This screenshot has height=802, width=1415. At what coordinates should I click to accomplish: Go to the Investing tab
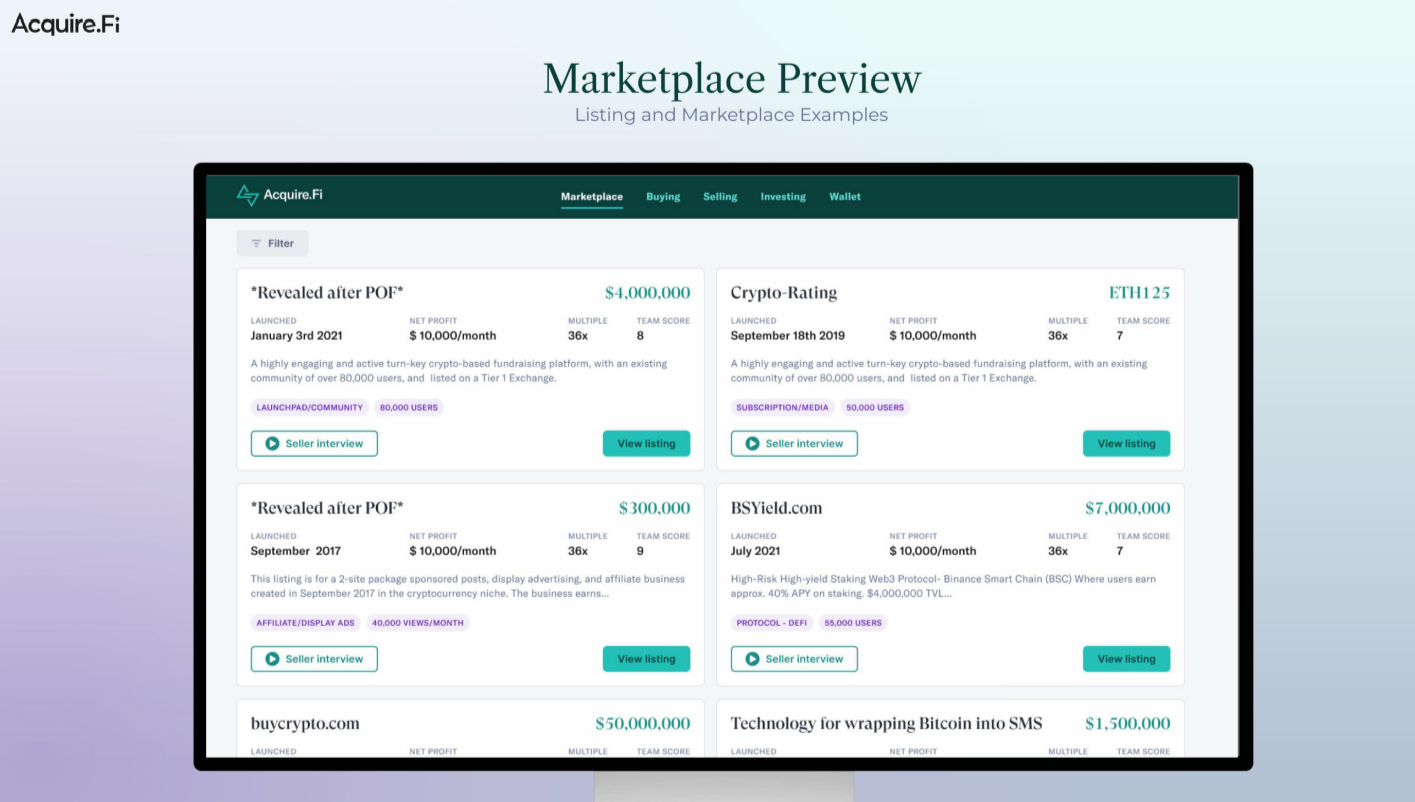(x=783, y=197)
